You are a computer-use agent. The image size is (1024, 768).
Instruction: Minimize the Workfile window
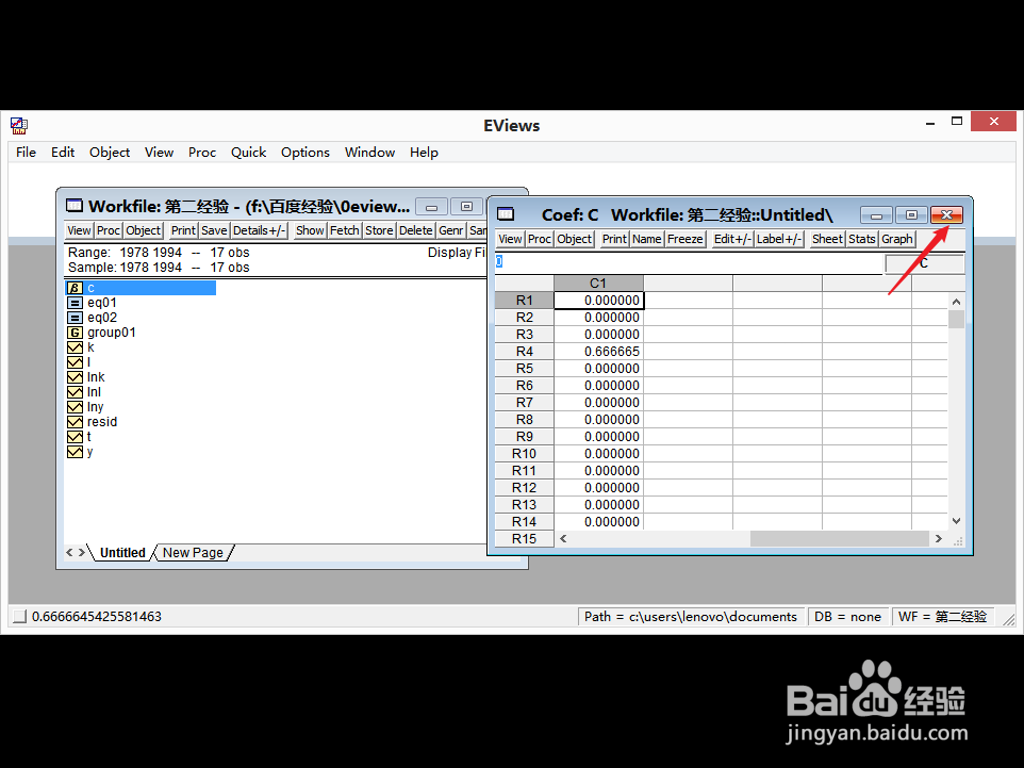pos(432,207)
